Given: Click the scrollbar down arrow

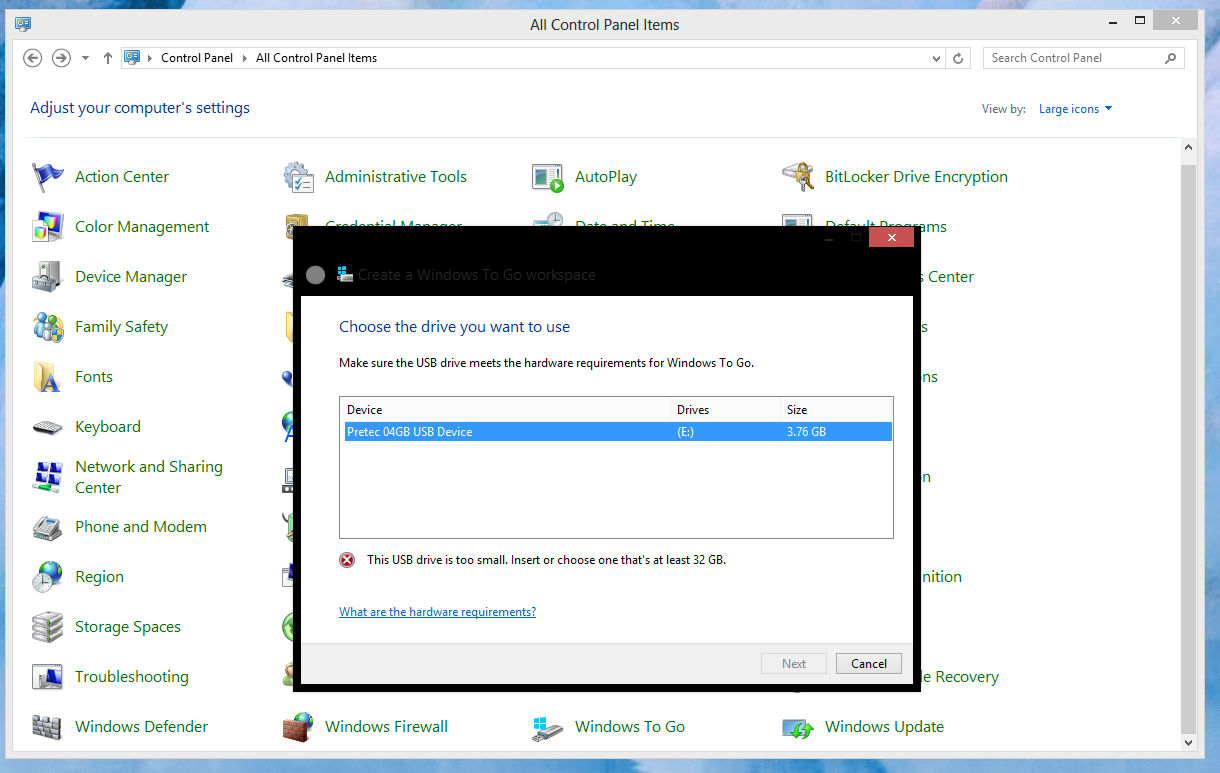Looking at the screenshot, I should pyautogui.click(x=1188, y=742).
